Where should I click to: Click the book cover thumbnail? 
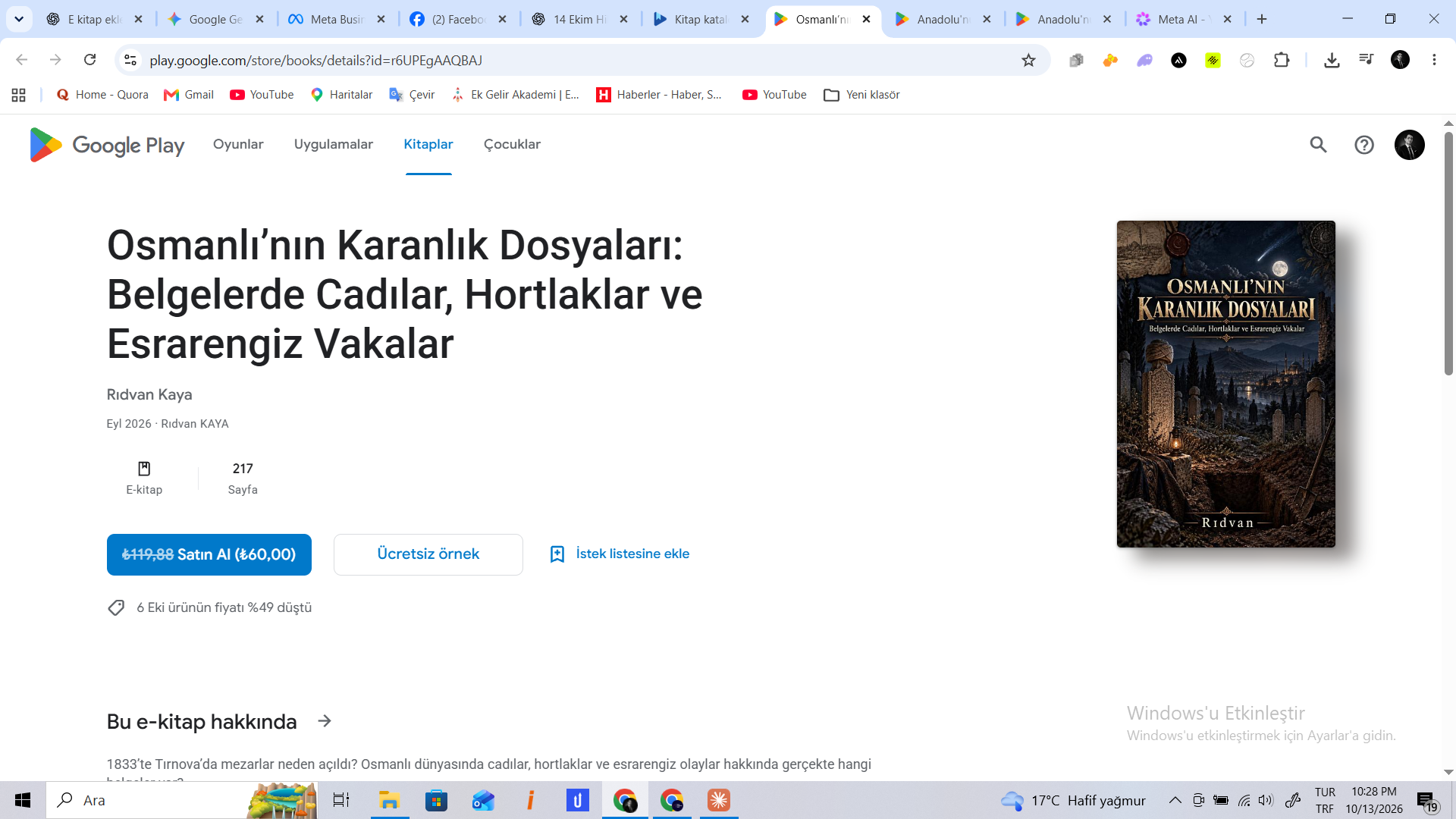[x=1226, y=384]
